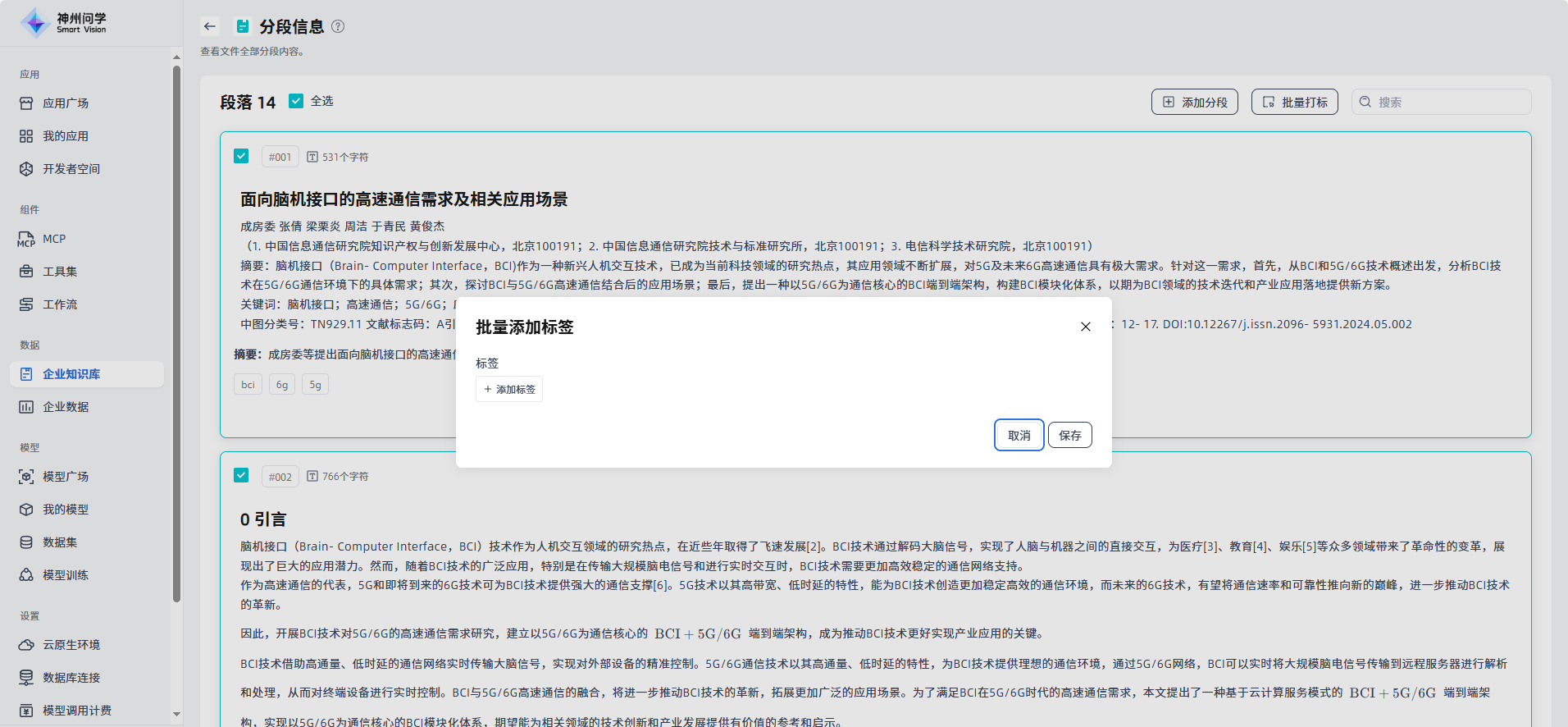Toggle the 全选 checkbox
1568x727 pixels.
[x=296, y=101]
